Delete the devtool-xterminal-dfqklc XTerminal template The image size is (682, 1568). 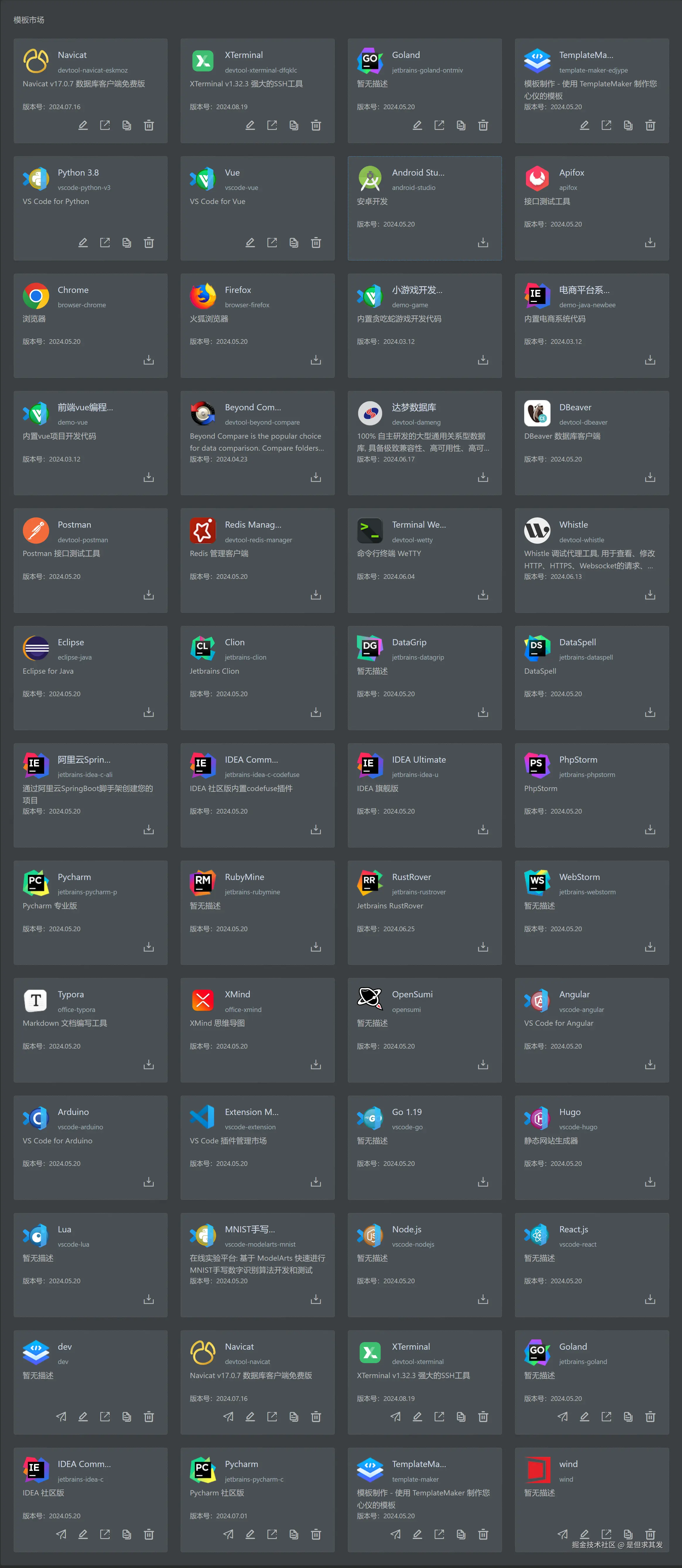coord(315,125)
